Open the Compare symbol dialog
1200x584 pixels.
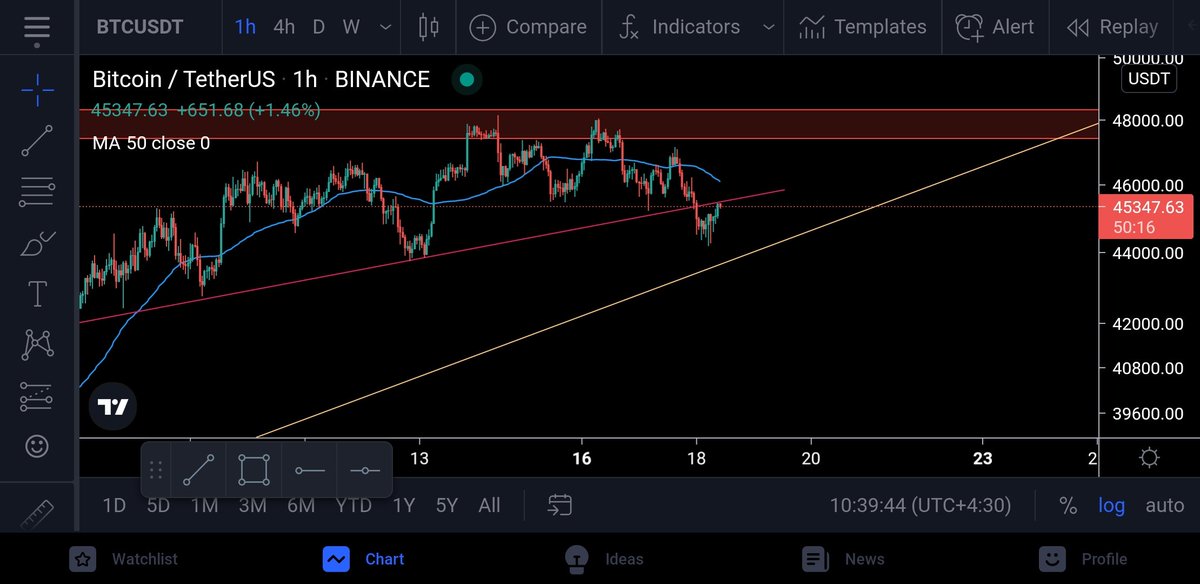pyautogui.click(x=528, y=27)
